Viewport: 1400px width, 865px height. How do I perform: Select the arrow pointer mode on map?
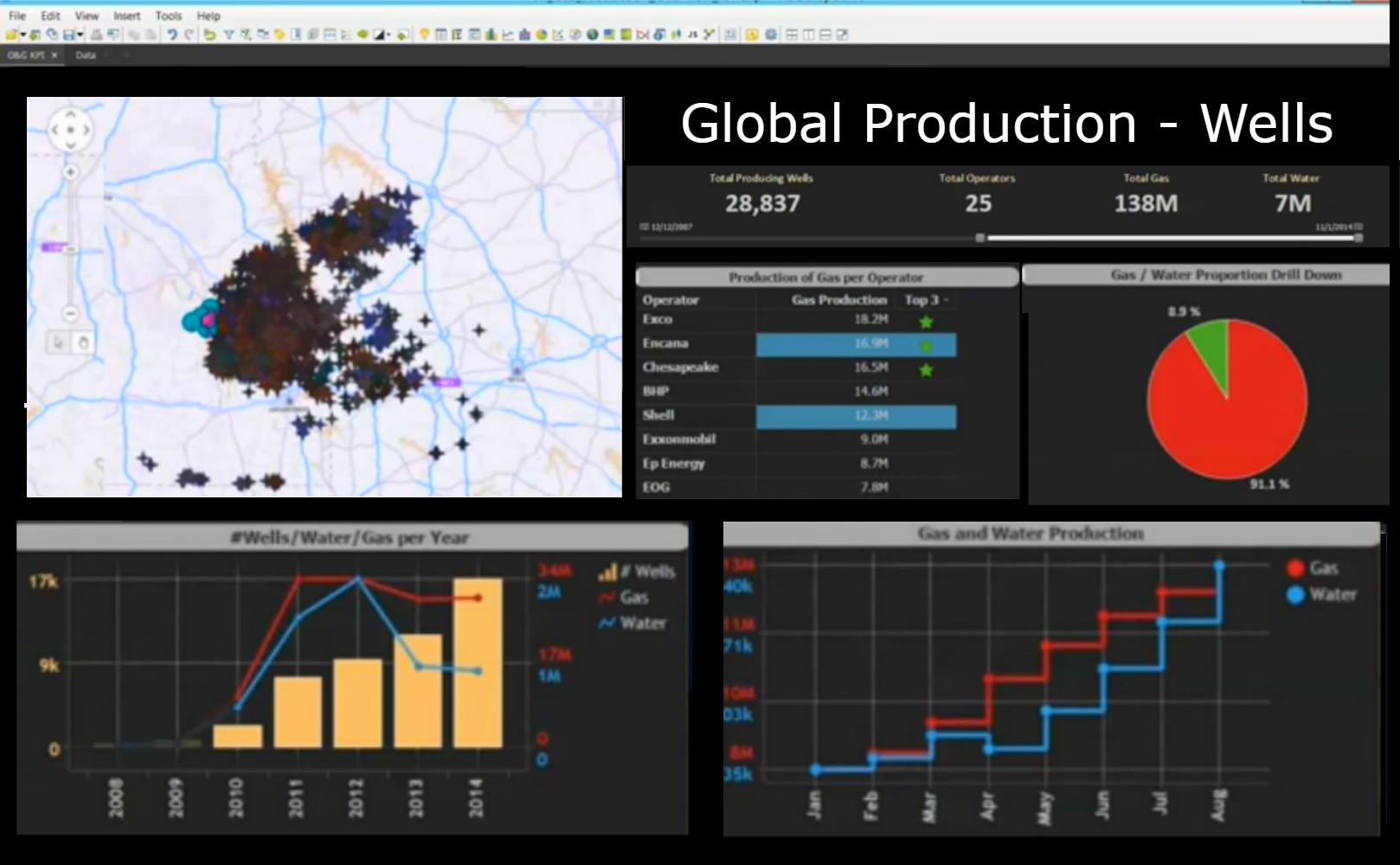pos(58,343)
